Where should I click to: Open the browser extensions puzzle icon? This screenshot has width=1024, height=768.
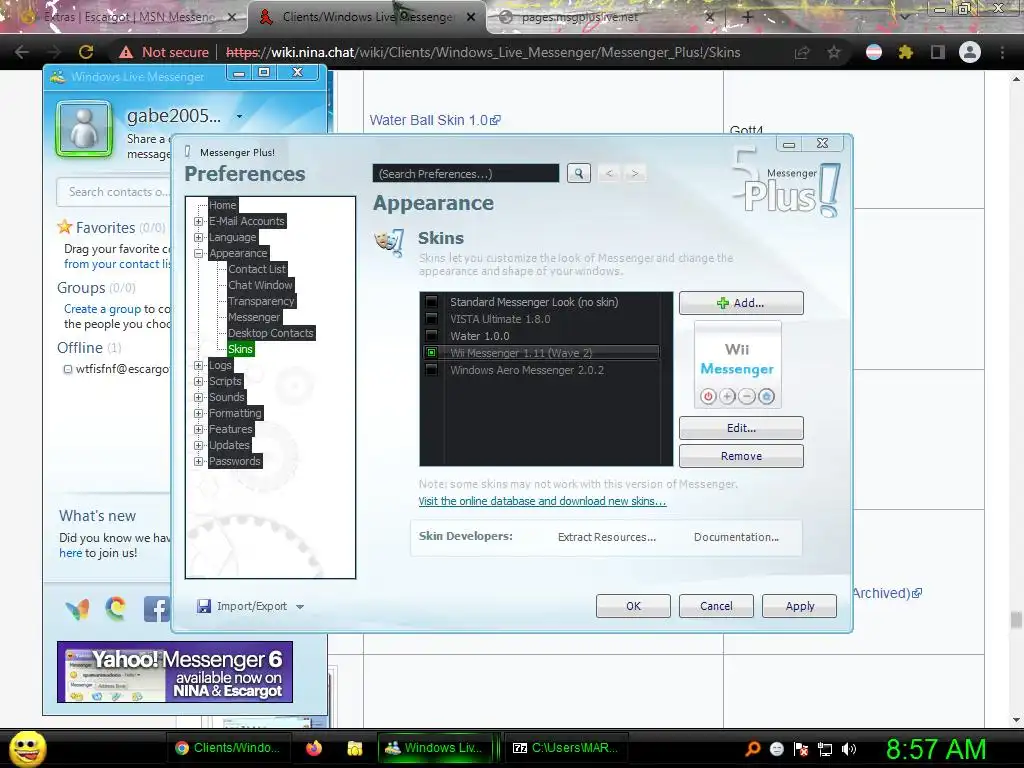click(905, 52)
